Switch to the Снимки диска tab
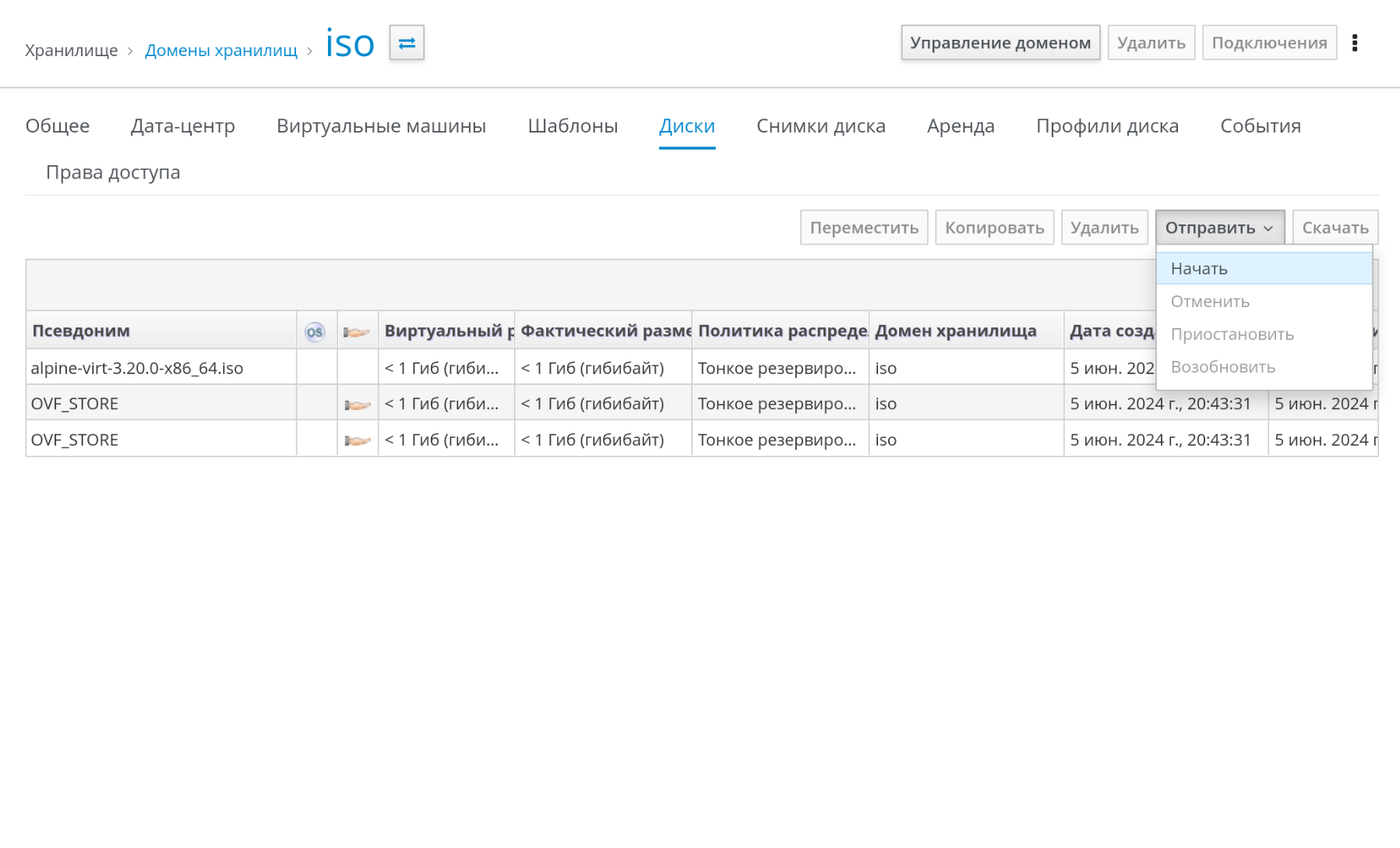1400x848 pixels. click(820, 126)
